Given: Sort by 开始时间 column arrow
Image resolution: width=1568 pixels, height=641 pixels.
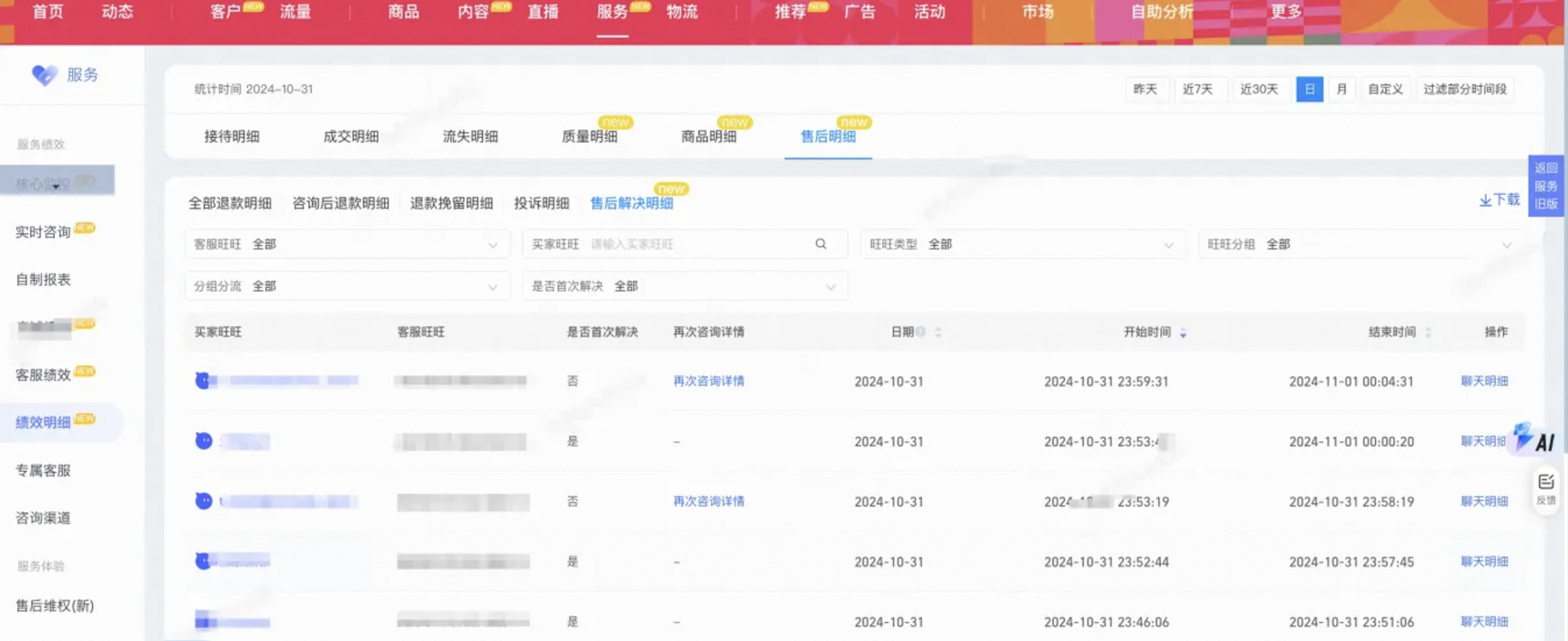Looking at the screenshot, I should (1183, 332).
